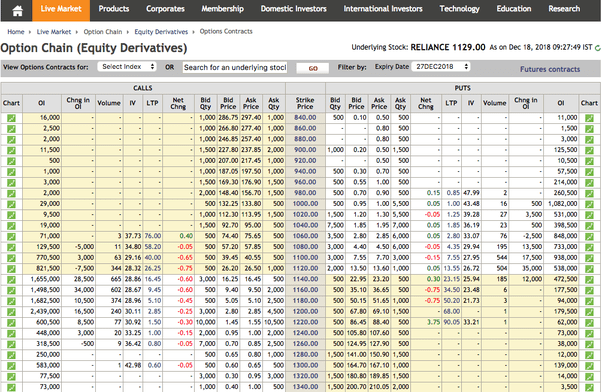
Task: Click the GO search button
Action: [x=313, y=68]
